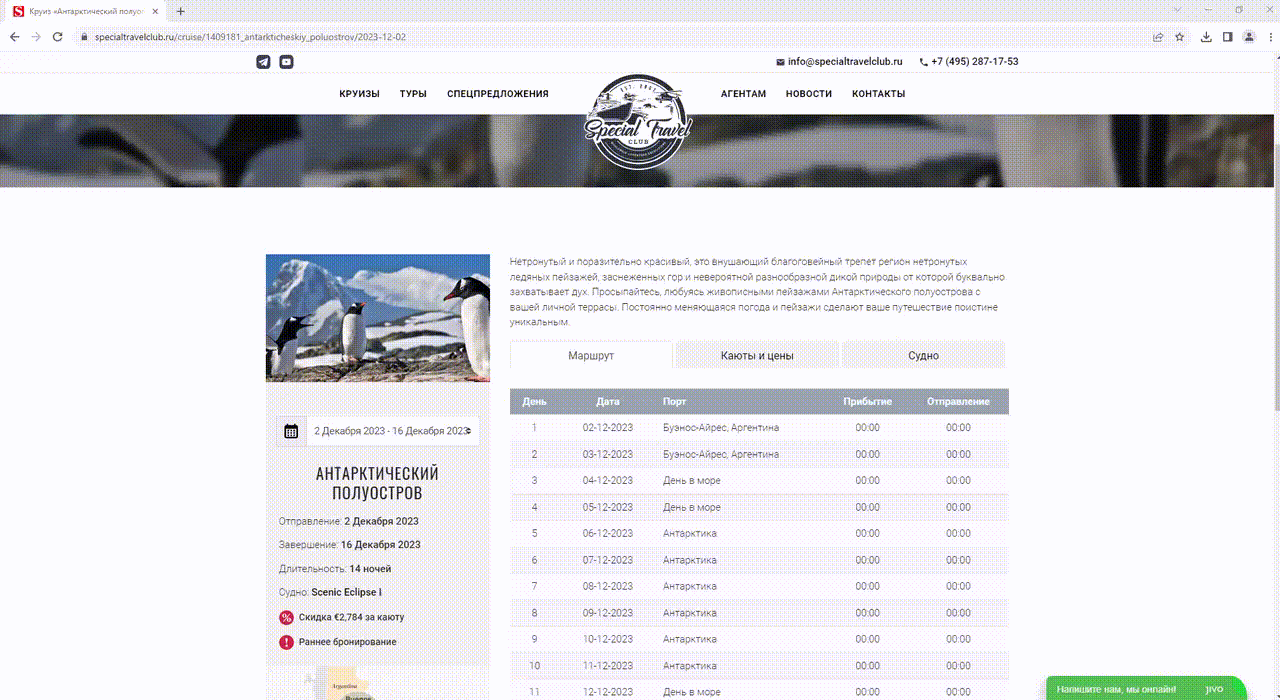Select the 05-12-2023 date cell
The height and width of the screenshot is (700, 1280).
(608, 508)
